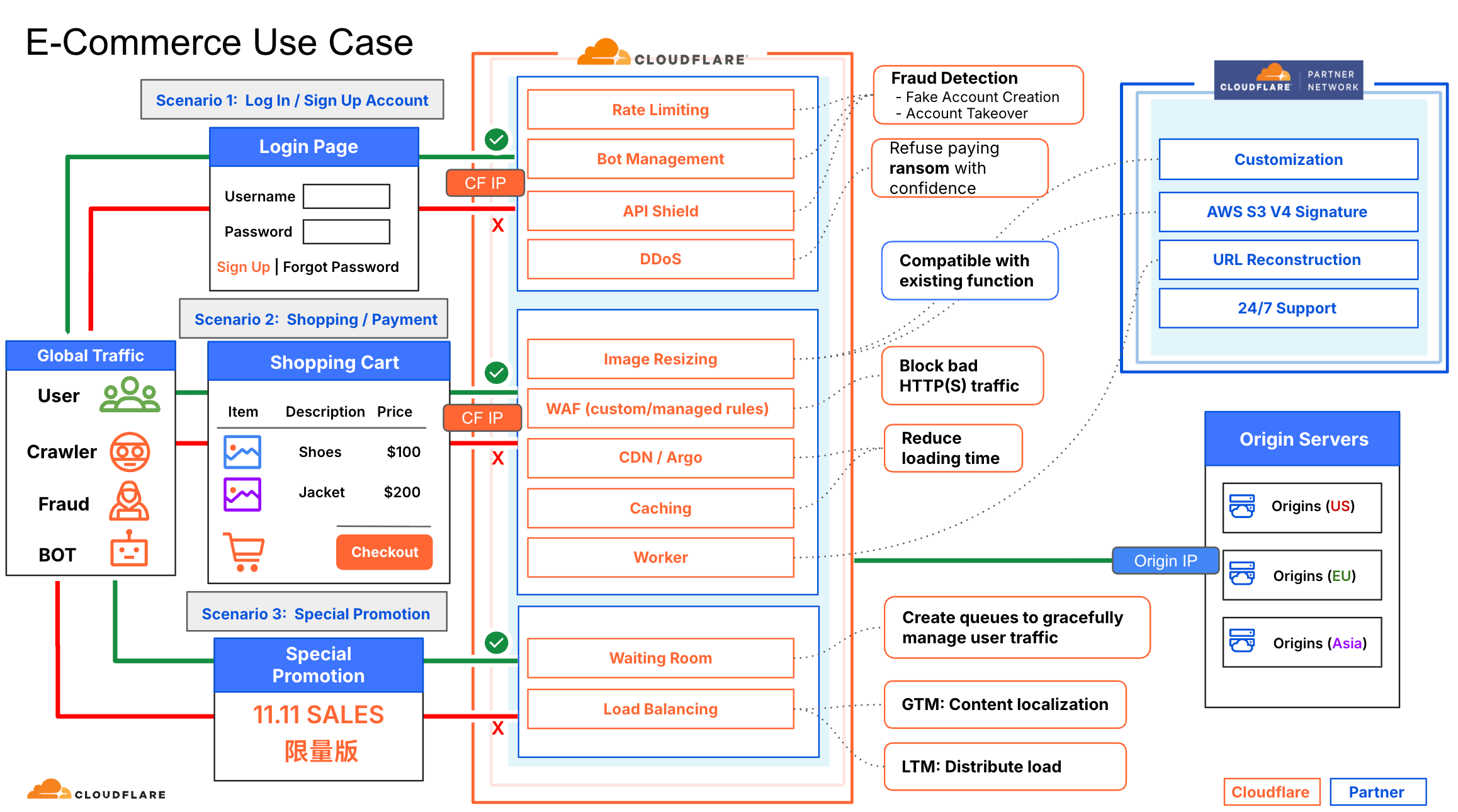The height and width of the screenshot is (812, 1458).
Task: Click the Global Traffic header
Action: tap(91, 356)
